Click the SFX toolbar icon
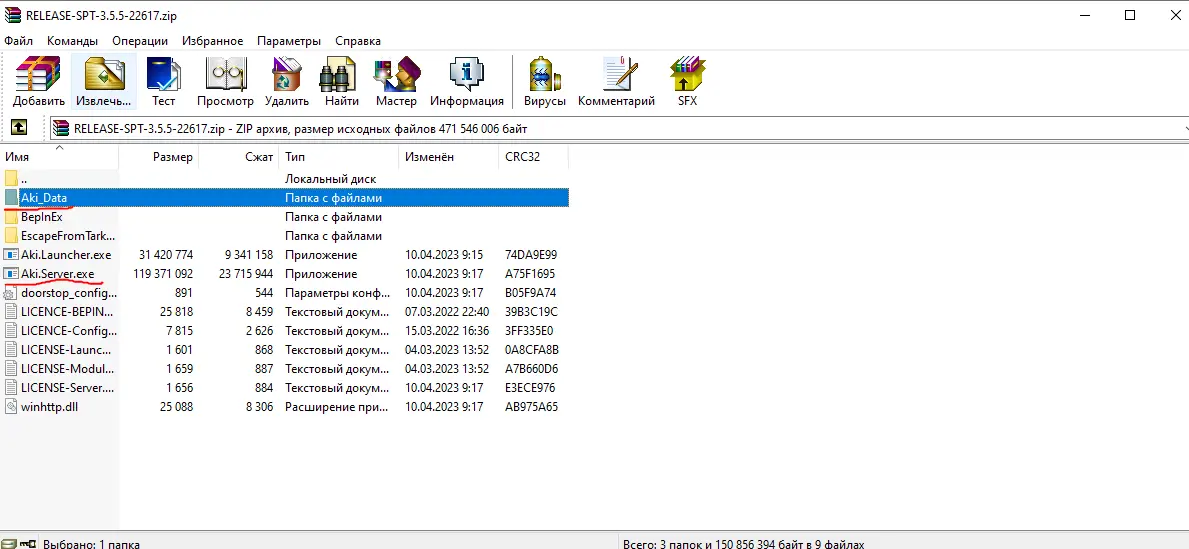 tap(687, 82)
